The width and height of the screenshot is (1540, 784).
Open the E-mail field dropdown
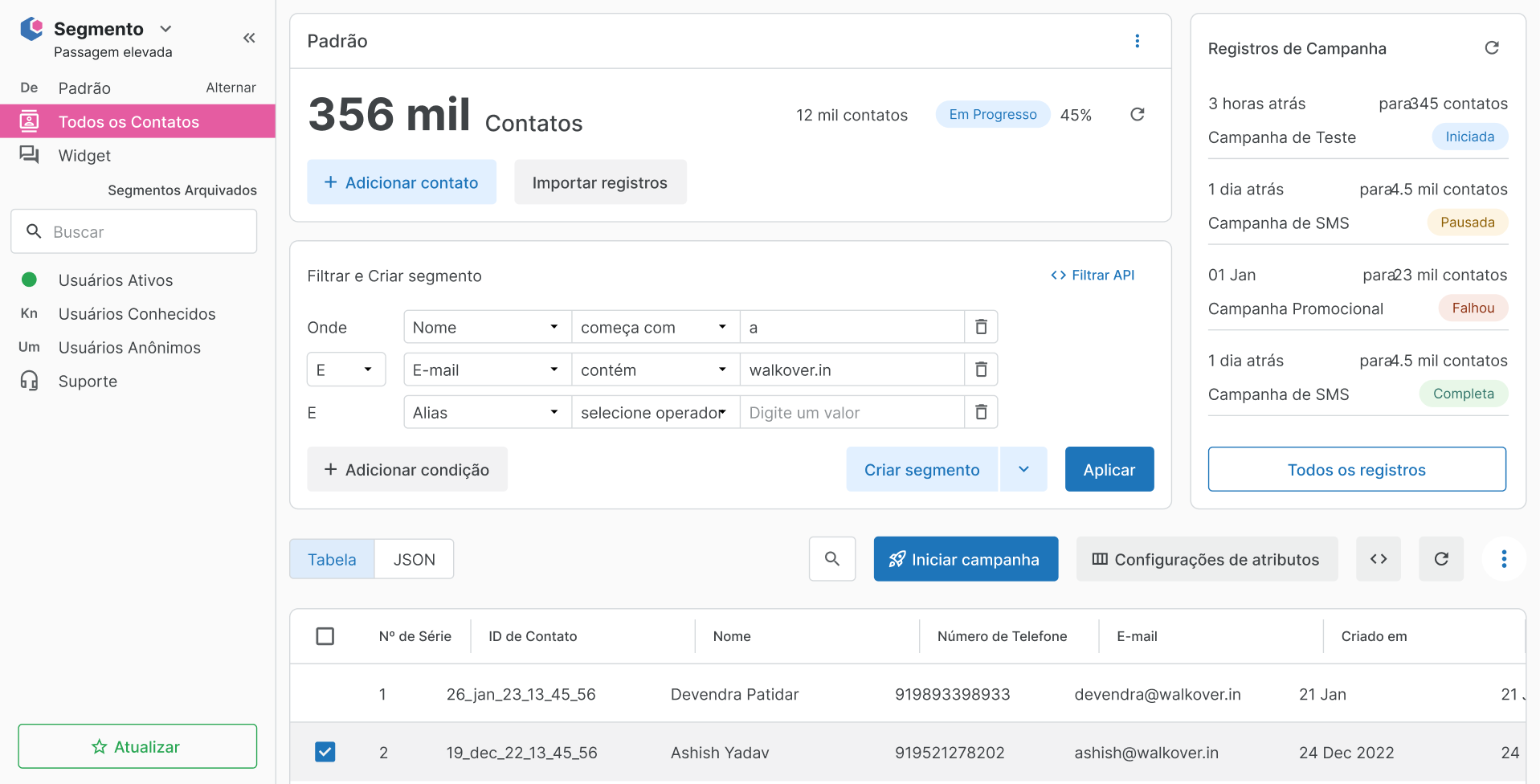(486, 370)
